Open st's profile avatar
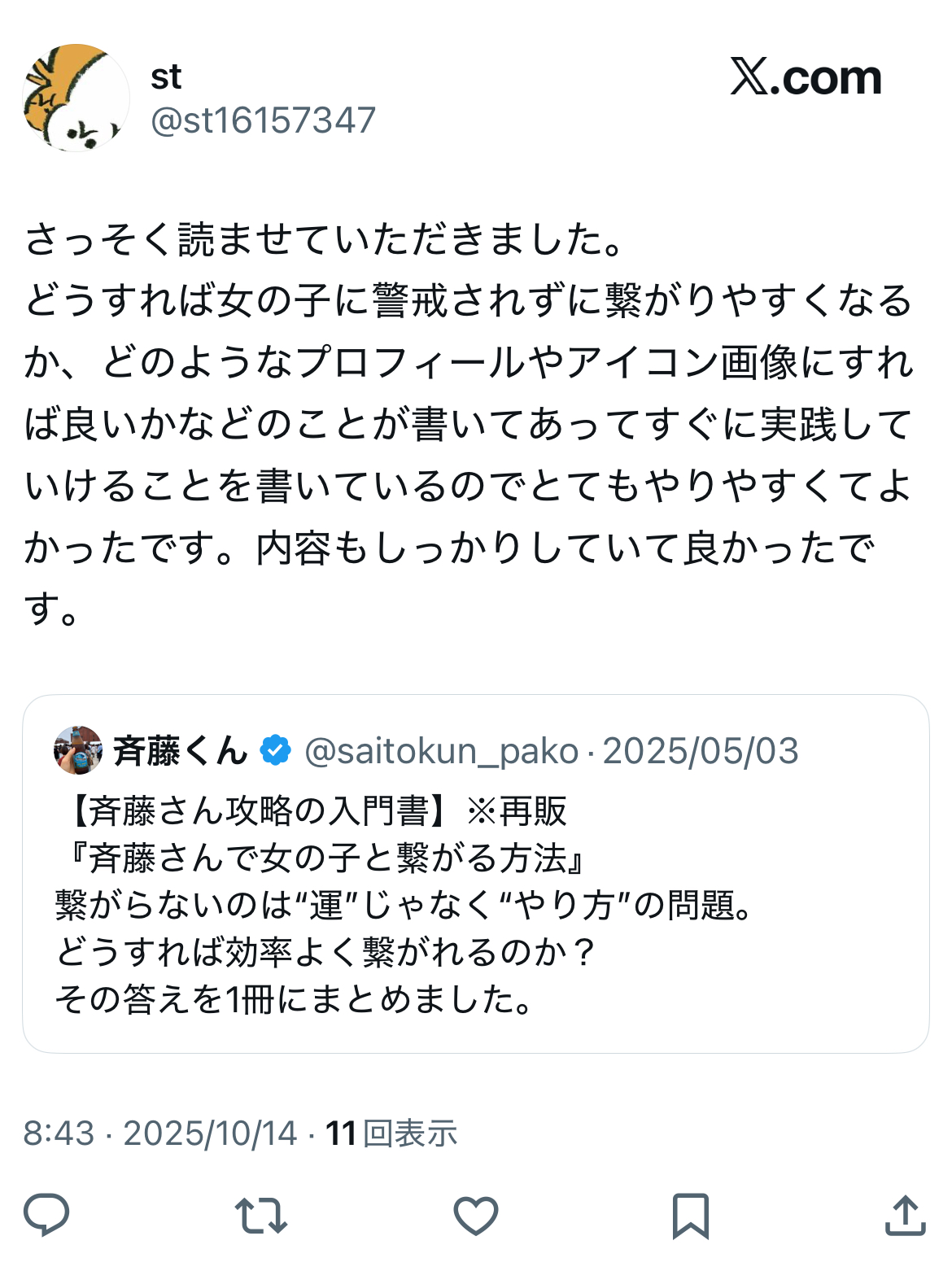This screenshot has height=1271, width=952. (x=76, y=98)
